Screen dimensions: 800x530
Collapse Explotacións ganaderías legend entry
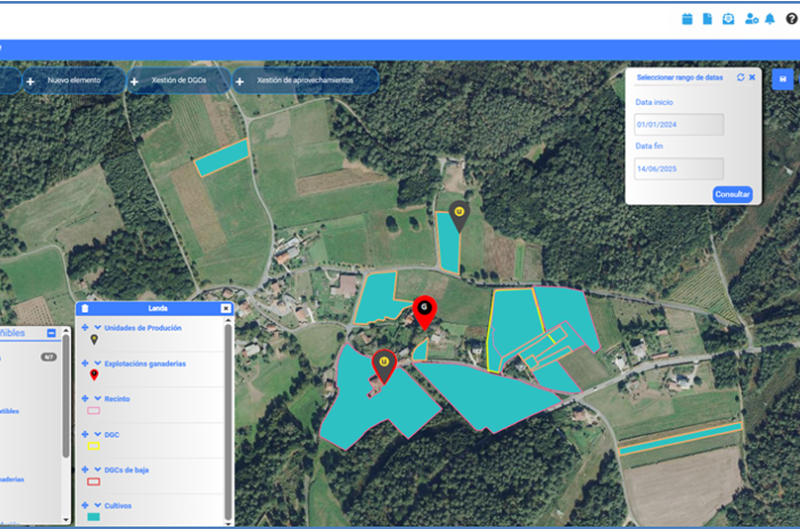97,363
